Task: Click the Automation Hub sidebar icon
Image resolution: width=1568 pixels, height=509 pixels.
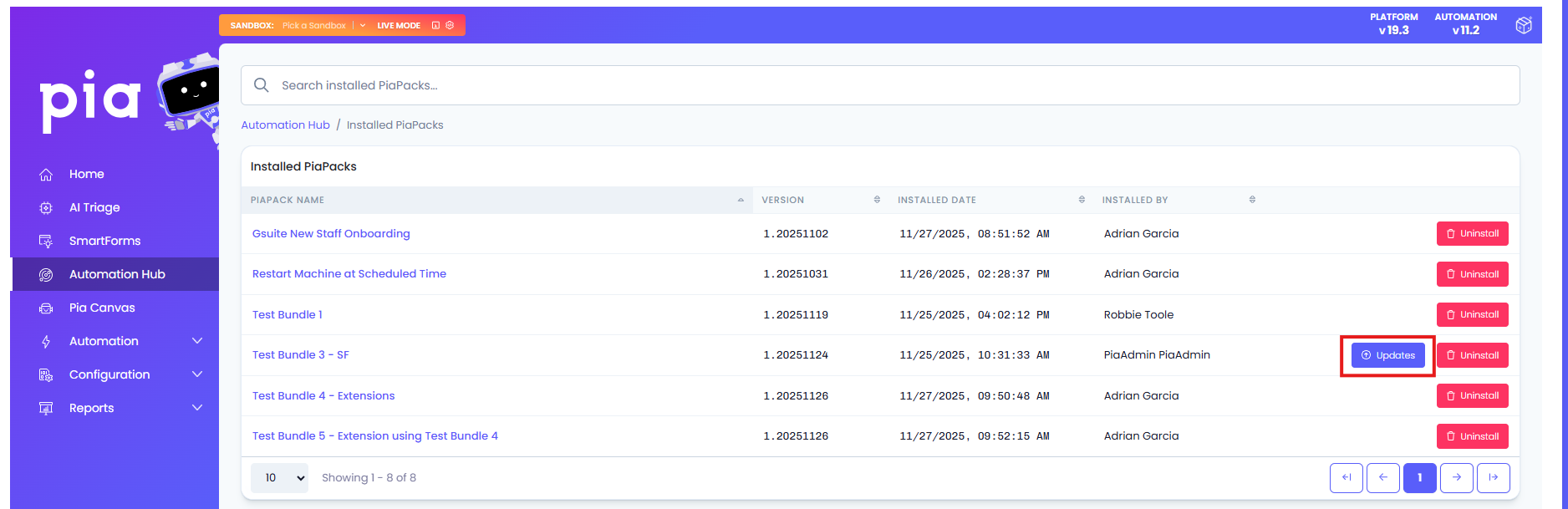Action: (x=46, y=275)
